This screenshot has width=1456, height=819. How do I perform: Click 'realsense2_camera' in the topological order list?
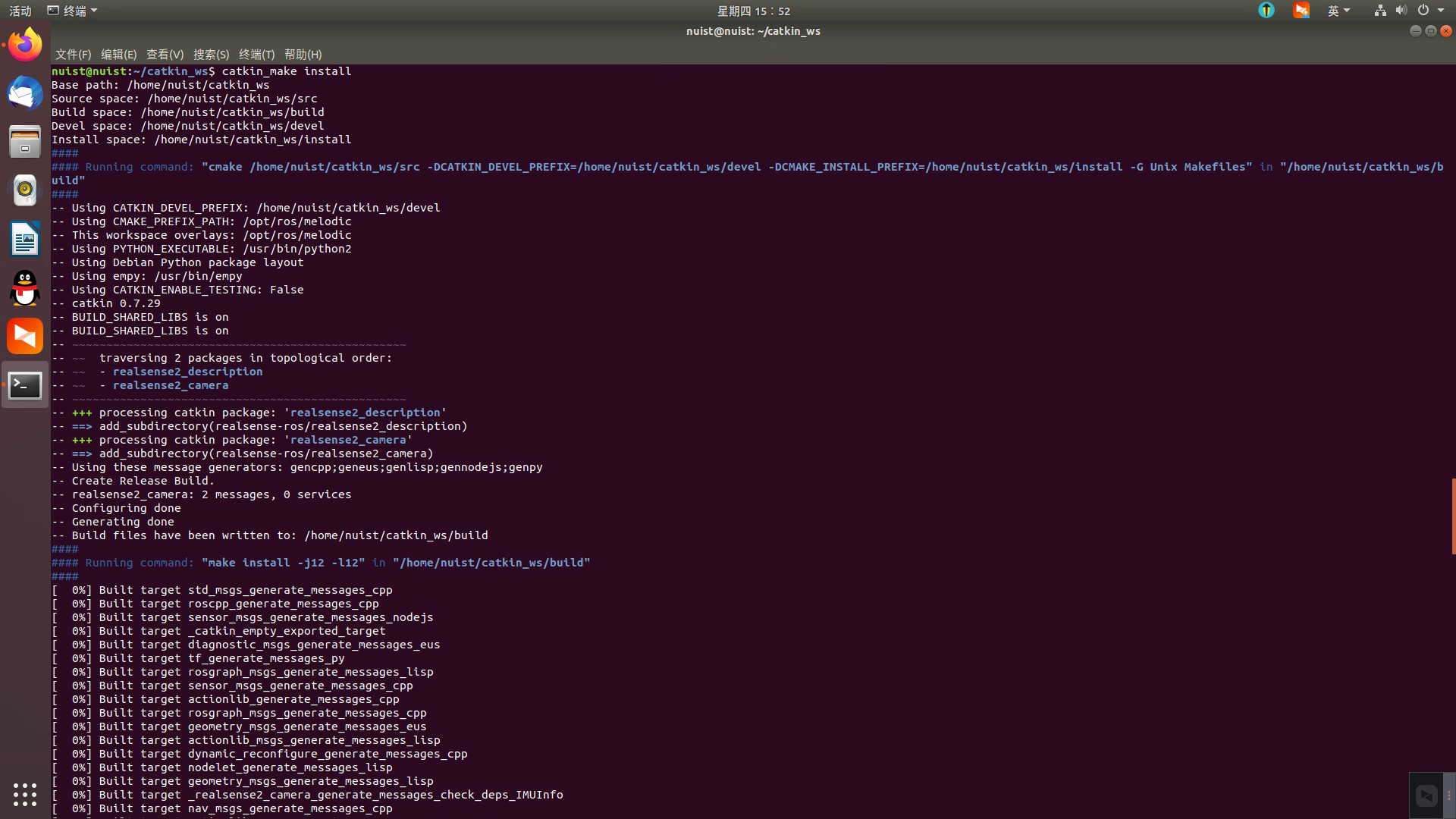[x=171, y=385]
